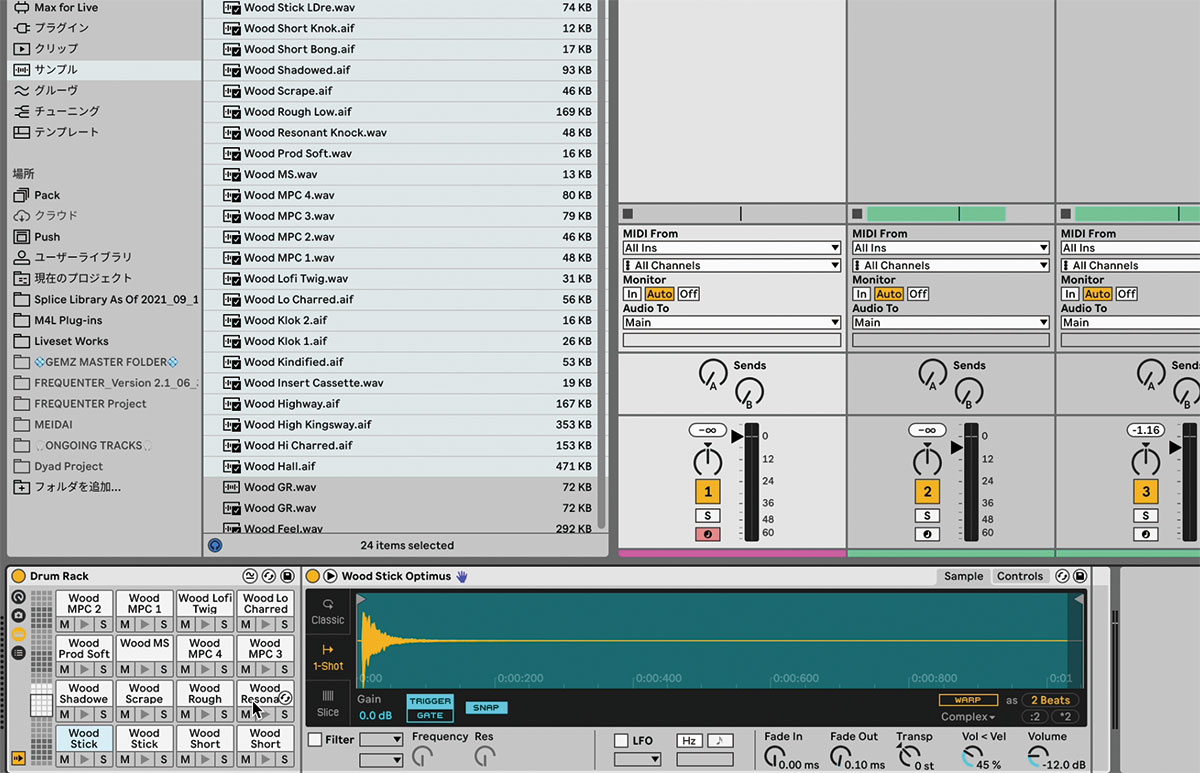Open track 2 MIDI From All Ins dropdown
The height and width of the screenshot is (773, 1200).
tap(951, 248)
